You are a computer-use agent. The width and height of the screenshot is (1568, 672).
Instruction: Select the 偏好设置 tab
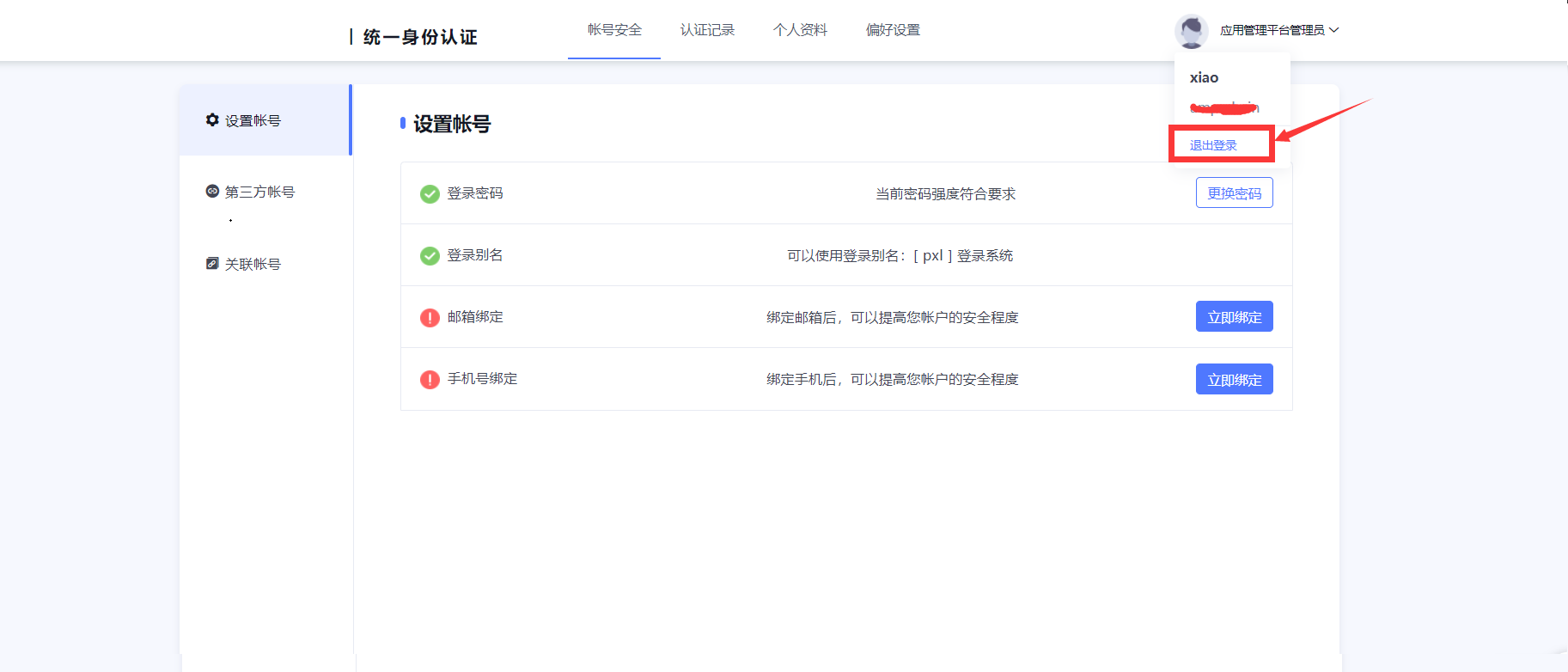893,30
